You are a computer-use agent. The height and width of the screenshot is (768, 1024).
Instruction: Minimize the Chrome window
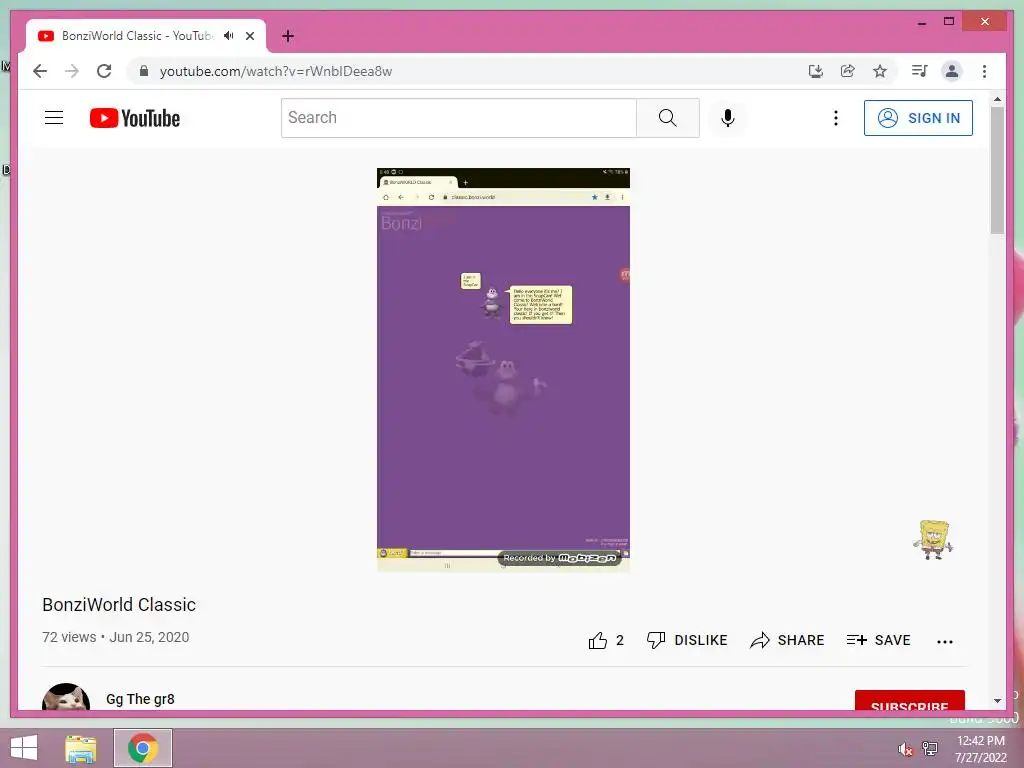pyautogui.click(x=921, y=22)
